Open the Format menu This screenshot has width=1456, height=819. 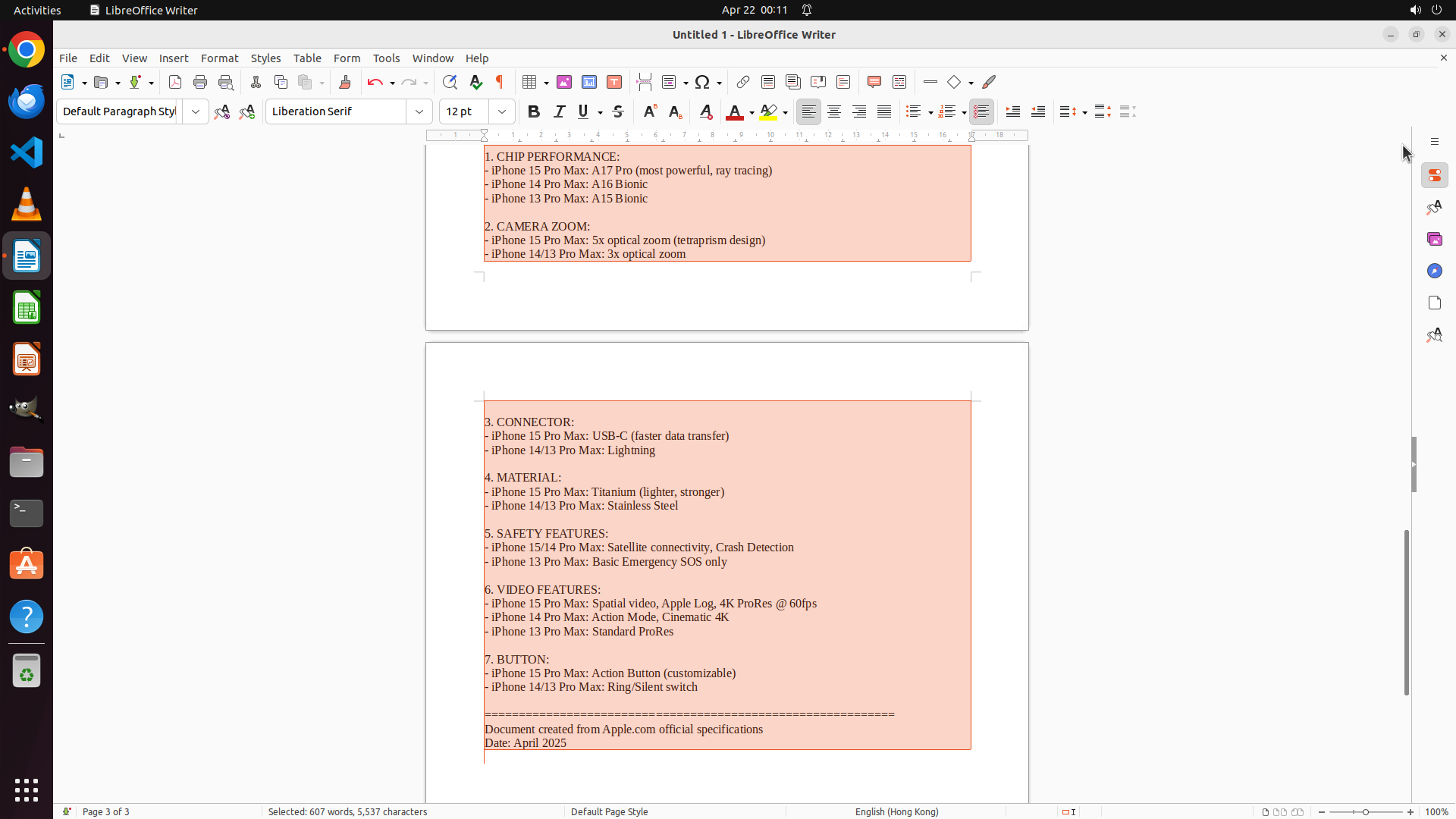click(x=219, y=58)
